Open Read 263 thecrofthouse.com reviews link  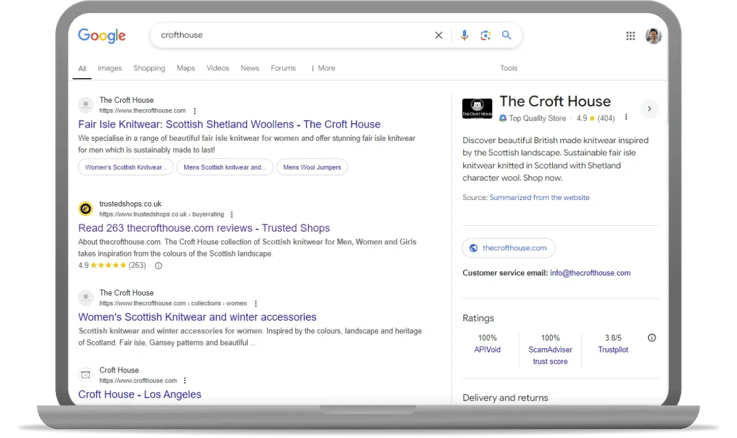[204, 228]
